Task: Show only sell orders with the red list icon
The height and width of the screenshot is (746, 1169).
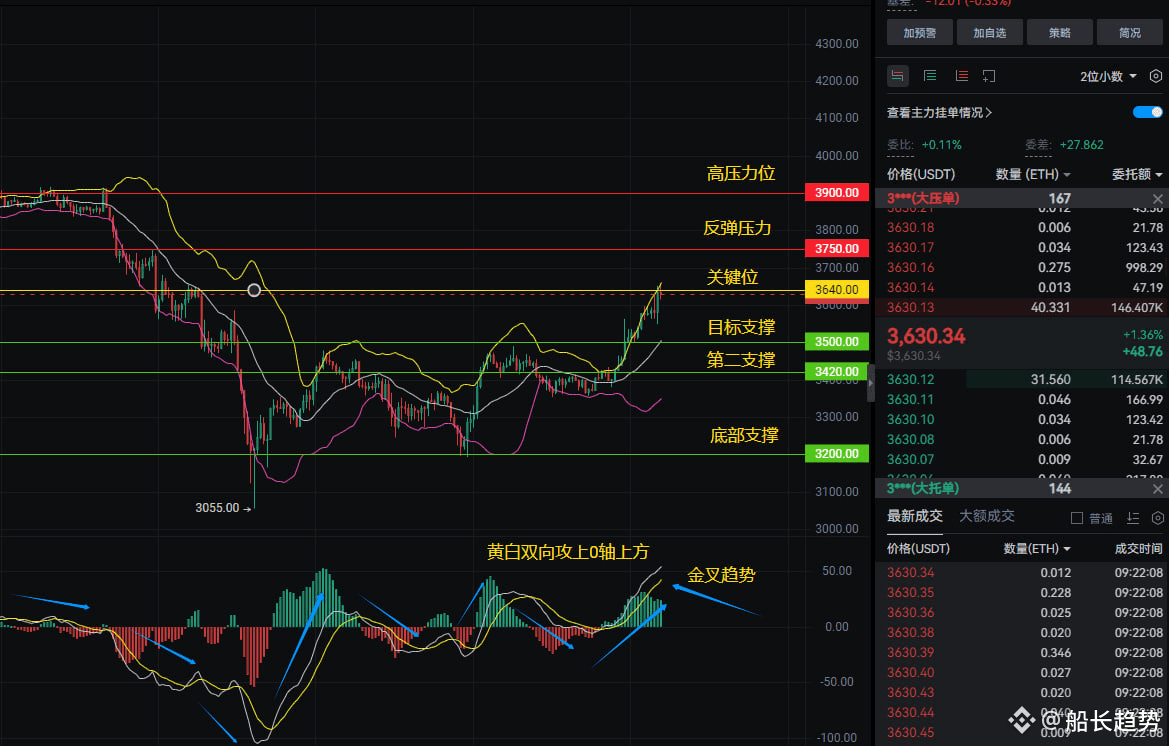Action: (x=962, y=76)
